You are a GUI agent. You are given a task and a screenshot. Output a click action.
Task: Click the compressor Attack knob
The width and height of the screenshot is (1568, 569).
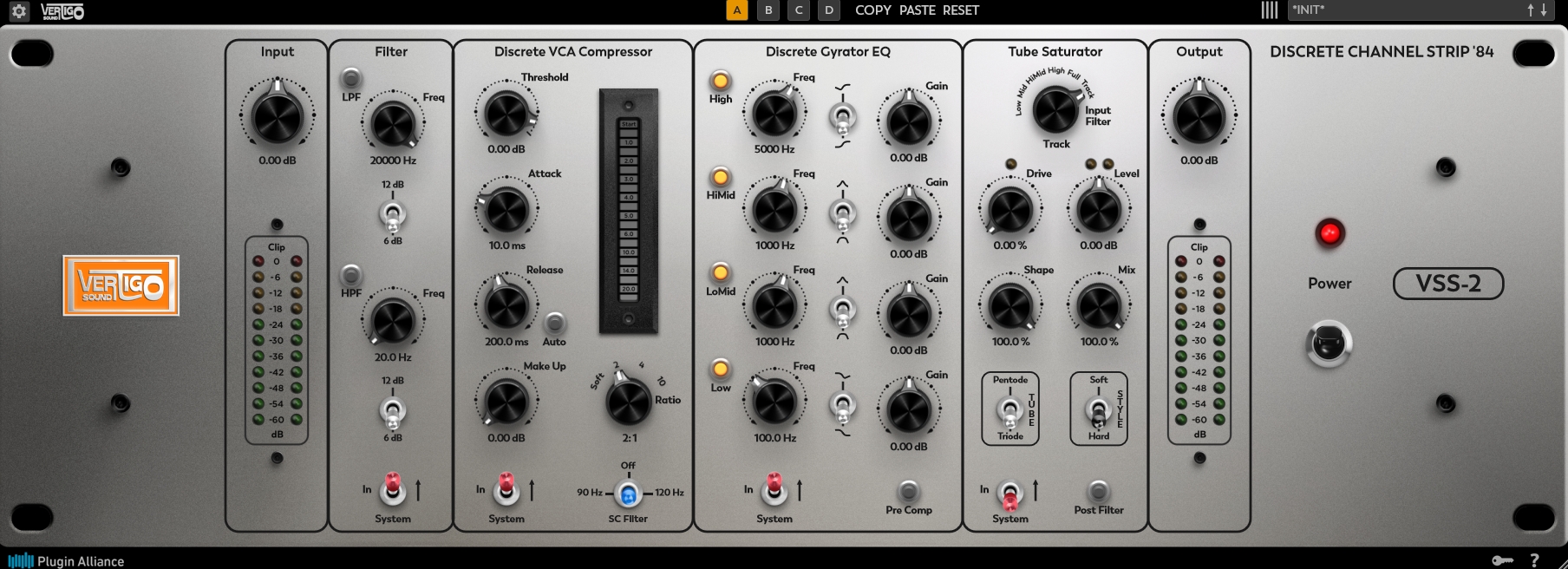[x=506, y=210]
